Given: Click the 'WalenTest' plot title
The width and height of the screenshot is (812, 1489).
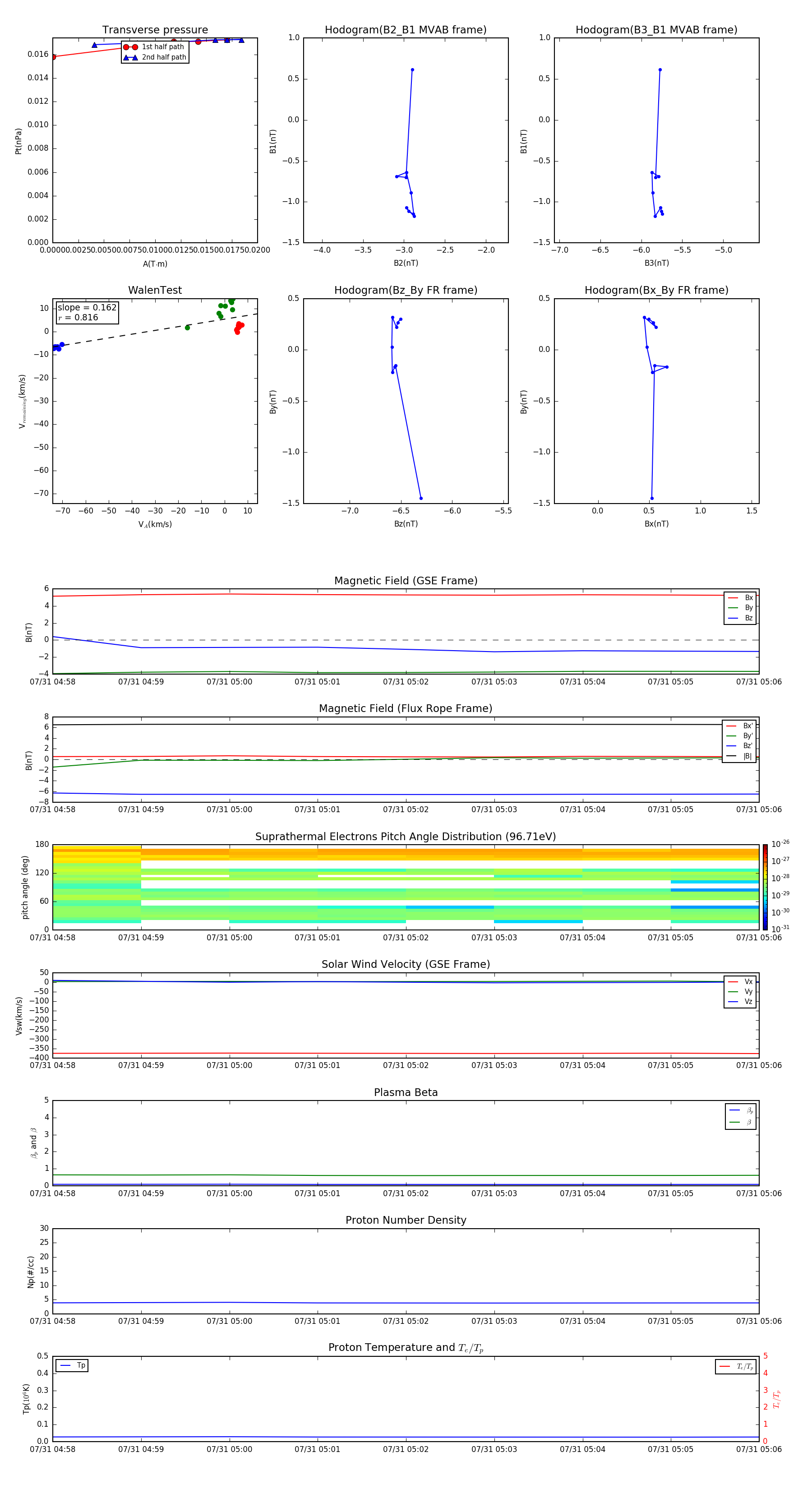Looking at the screenshot, I should point(155,290).
